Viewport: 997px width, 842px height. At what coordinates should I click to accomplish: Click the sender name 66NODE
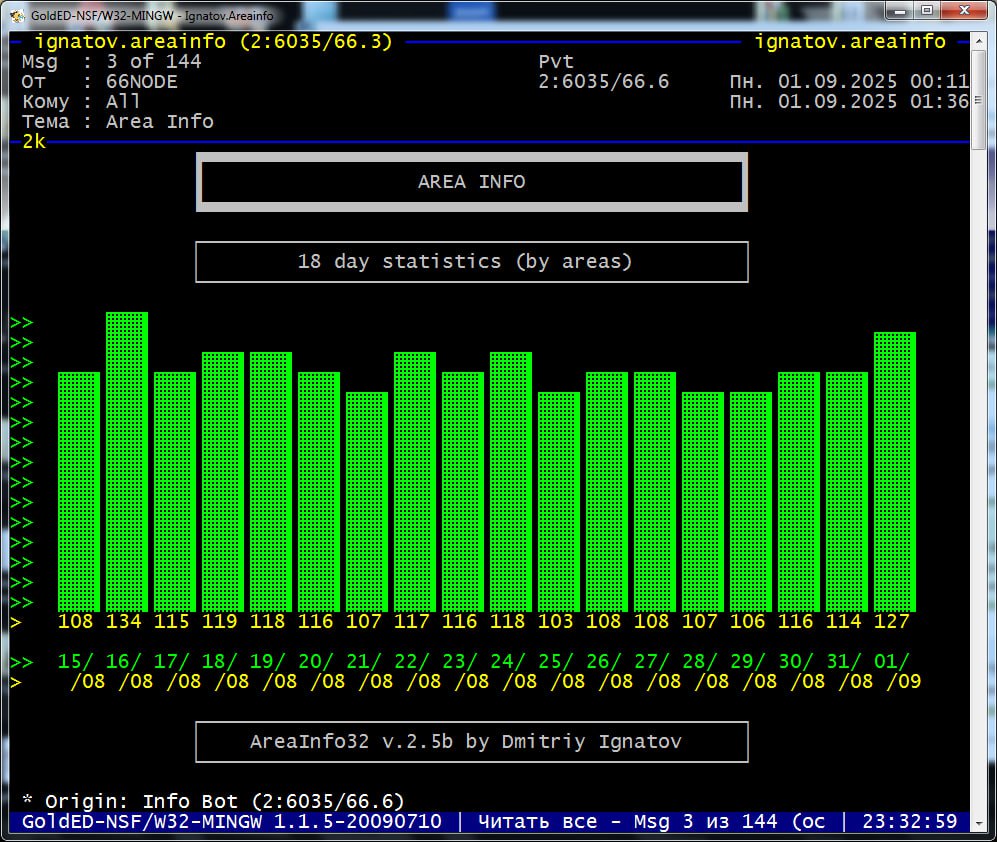pos(141,82)
